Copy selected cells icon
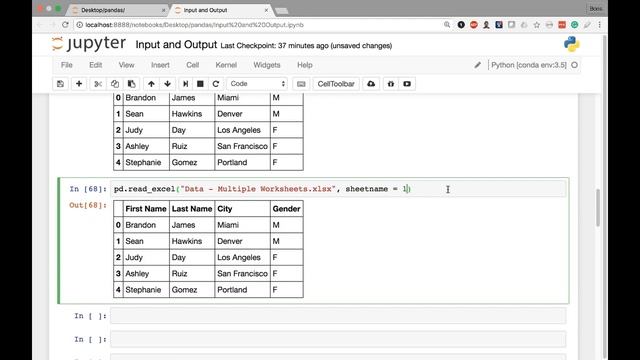Screen dimensions: 640x360 point(115,84)
